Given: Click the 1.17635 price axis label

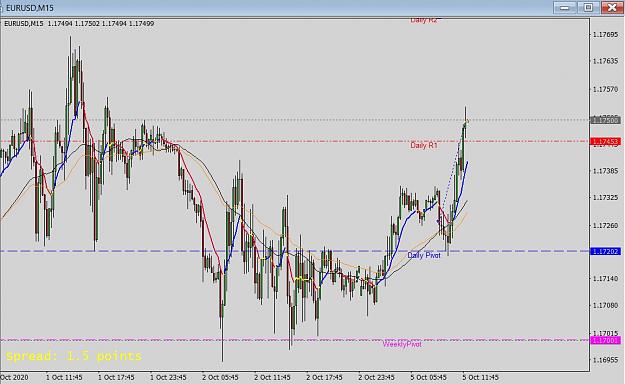Looking at the screenshot, I should (605, 61).
